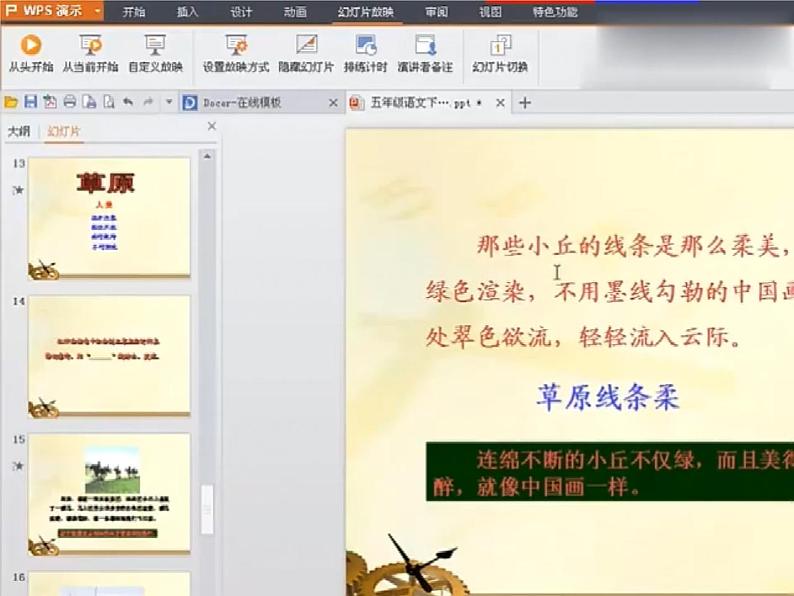Click the undo arrow icon
The image size is (794, 596).
click(128, 102)
